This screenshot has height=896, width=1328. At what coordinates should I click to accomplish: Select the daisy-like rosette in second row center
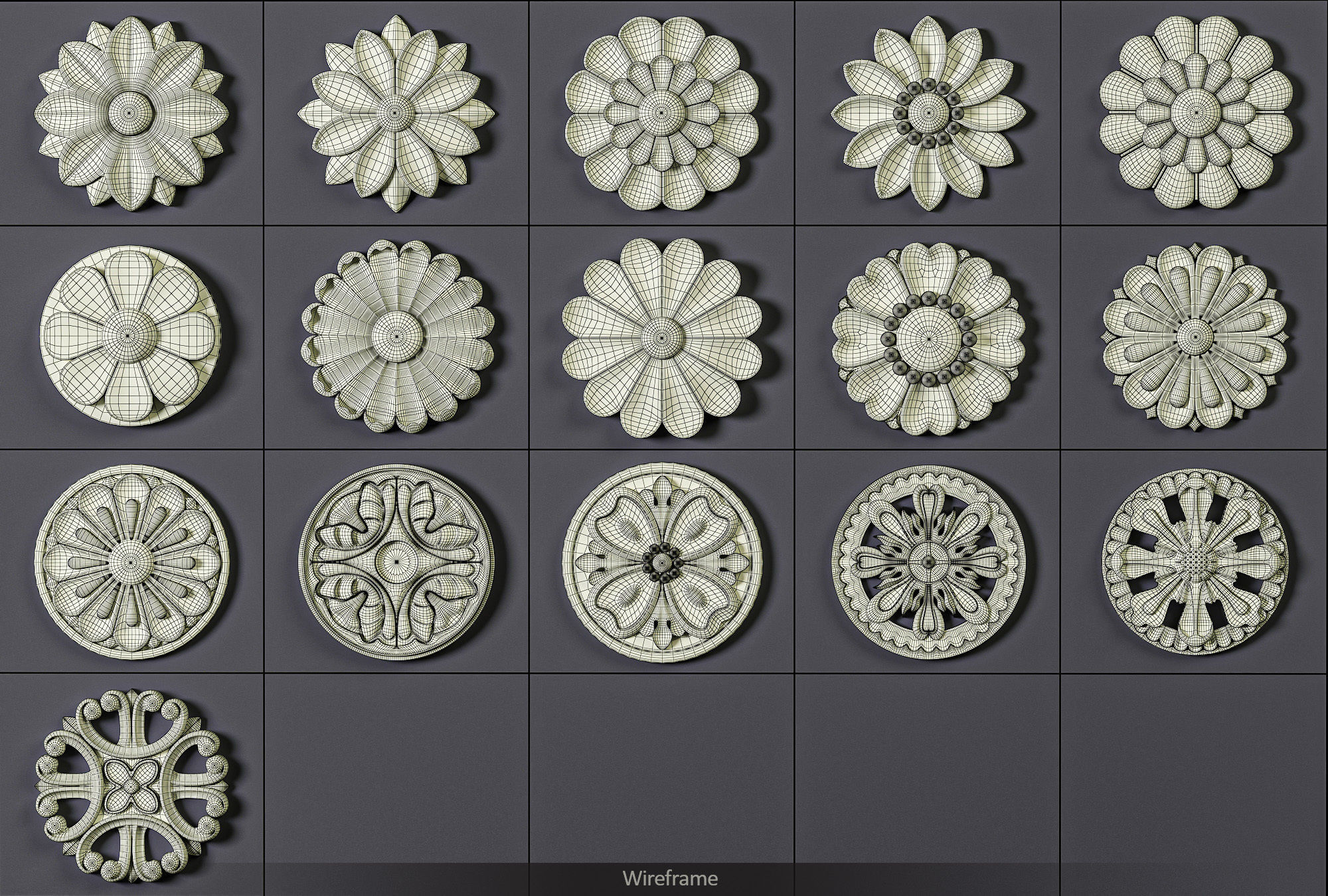(662, 337)
